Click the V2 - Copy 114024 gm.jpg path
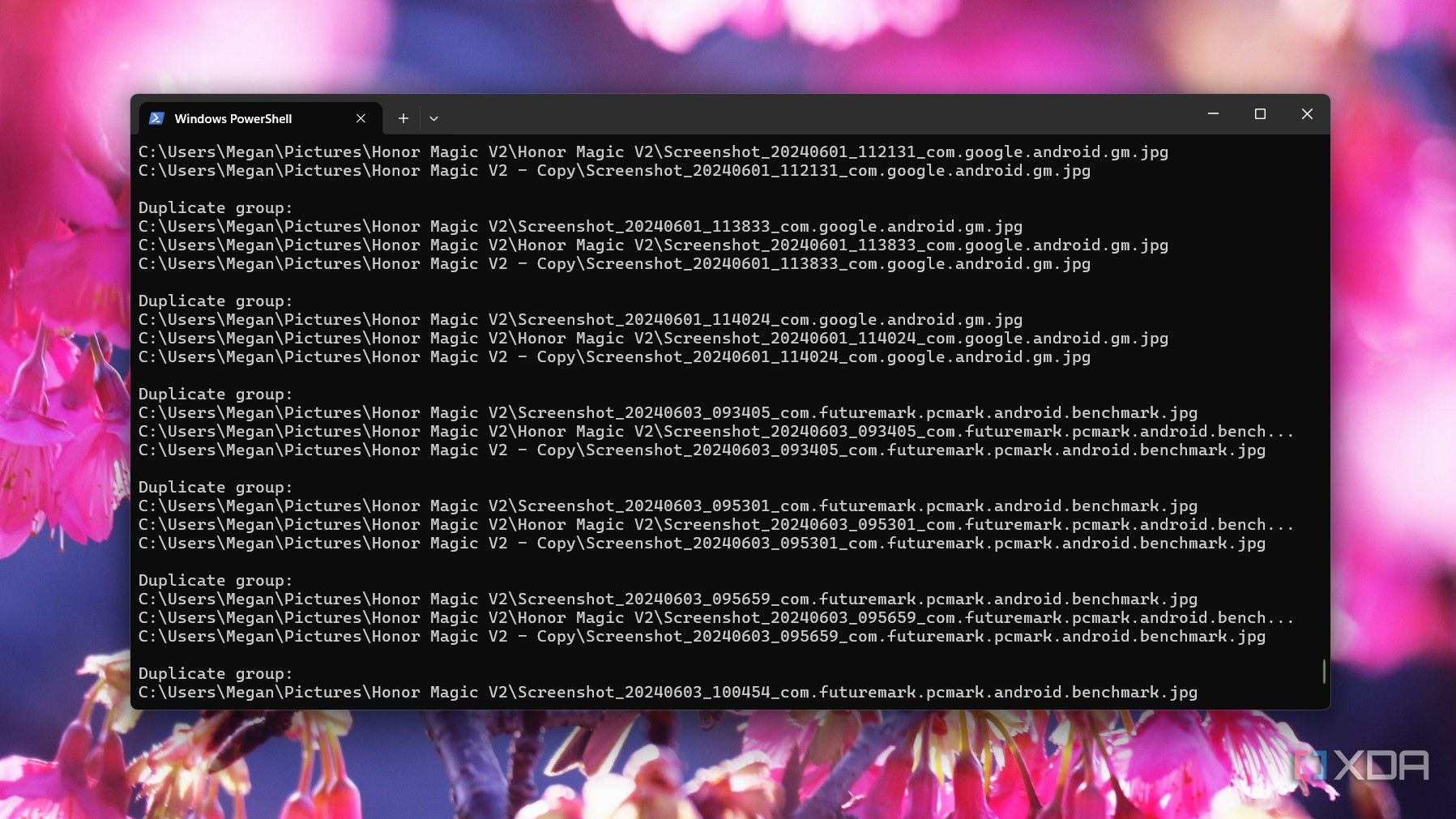This screenshot has width=1456, height=819. (614, 356)
